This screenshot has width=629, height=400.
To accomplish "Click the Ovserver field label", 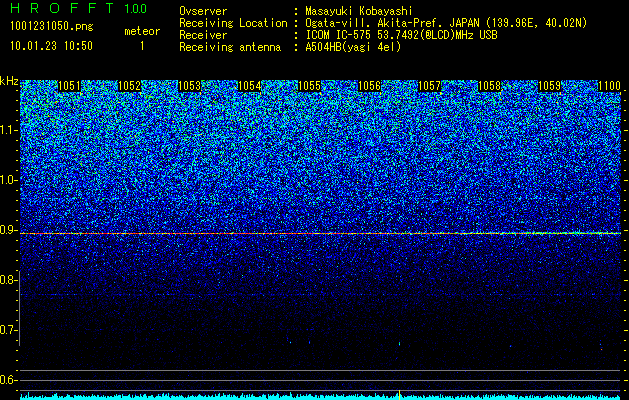I will pyautogui.click(x=203, y=11).
